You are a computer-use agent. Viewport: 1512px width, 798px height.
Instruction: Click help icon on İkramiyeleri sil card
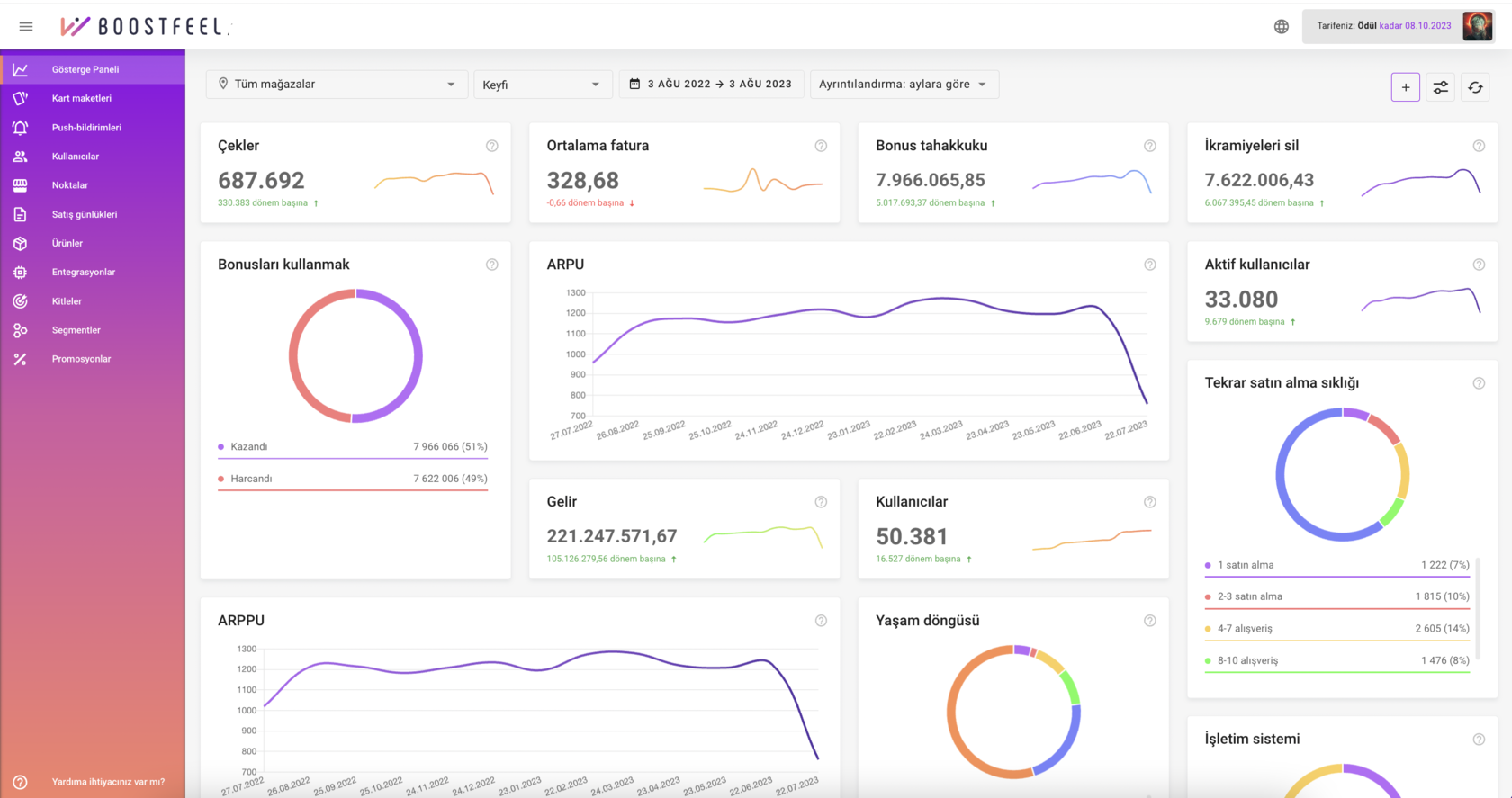[x=1479, y=146]
